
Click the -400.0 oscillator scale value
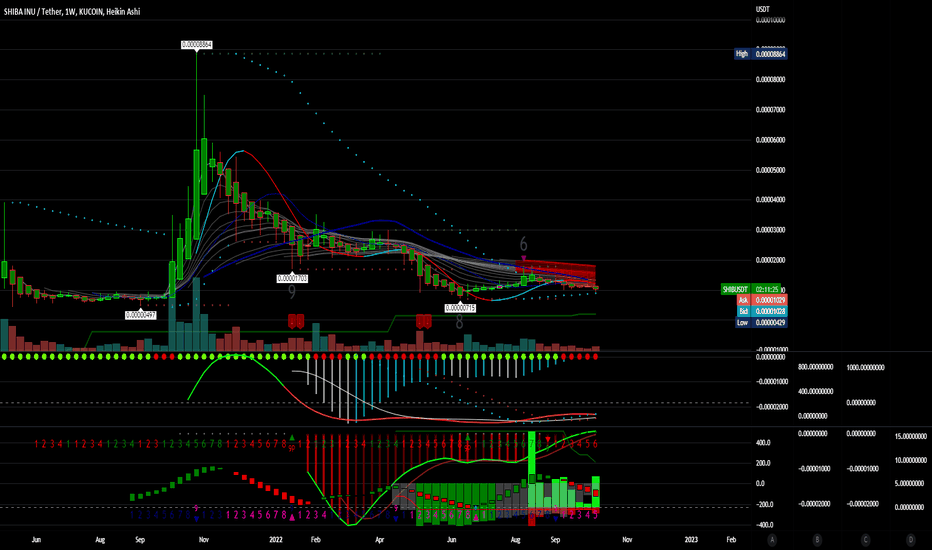click(763, 525)
